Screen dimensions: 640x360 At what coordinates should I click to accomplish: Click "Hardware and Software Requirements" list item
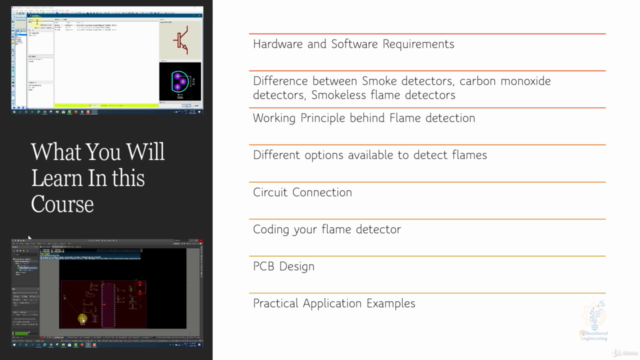coord(353,44)
